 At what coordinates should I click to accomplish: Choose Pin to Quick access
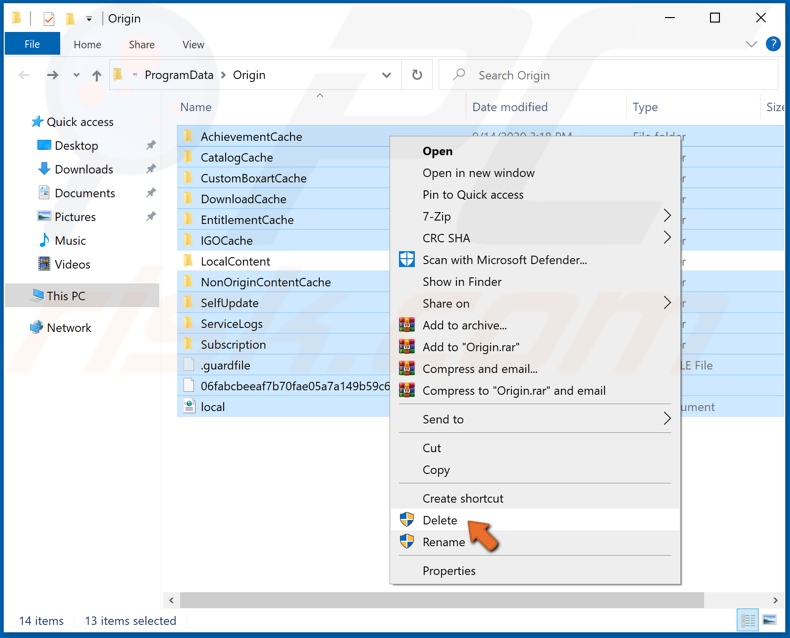coord(535,195)
